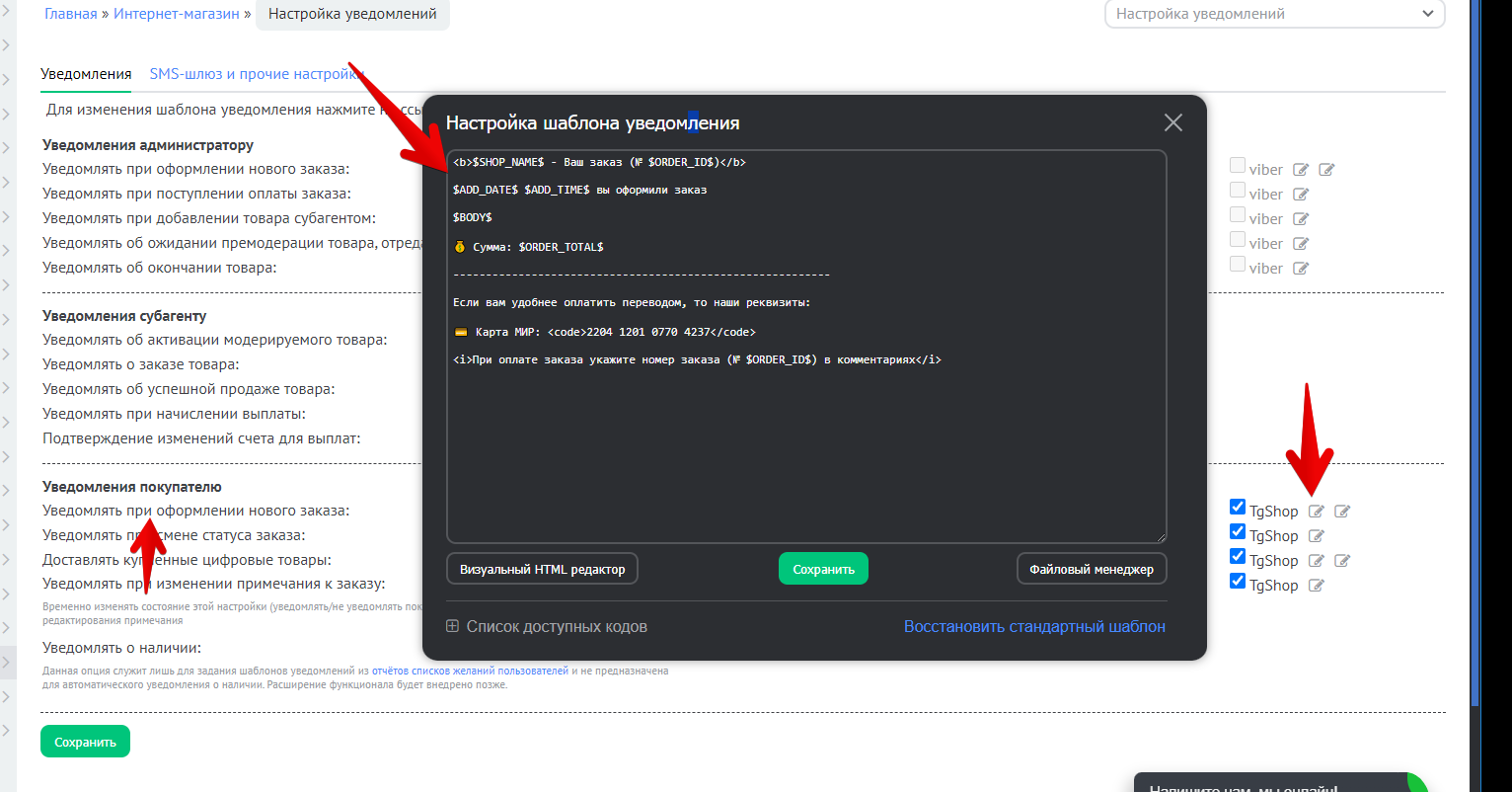Screen dimensions: 1512x792
Task: Click first edit icon in new order TgShop row
Action: (x=1316, y=512)
